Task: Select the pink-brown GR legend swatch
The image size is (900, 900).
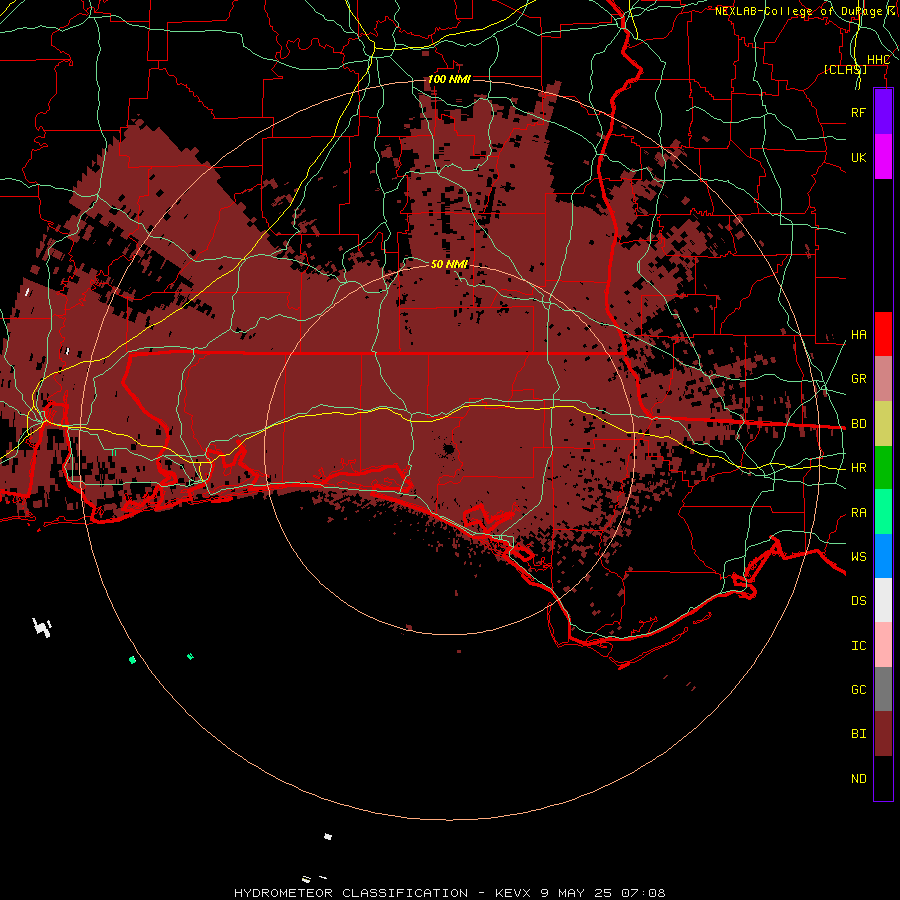Action: click(883, 379)
